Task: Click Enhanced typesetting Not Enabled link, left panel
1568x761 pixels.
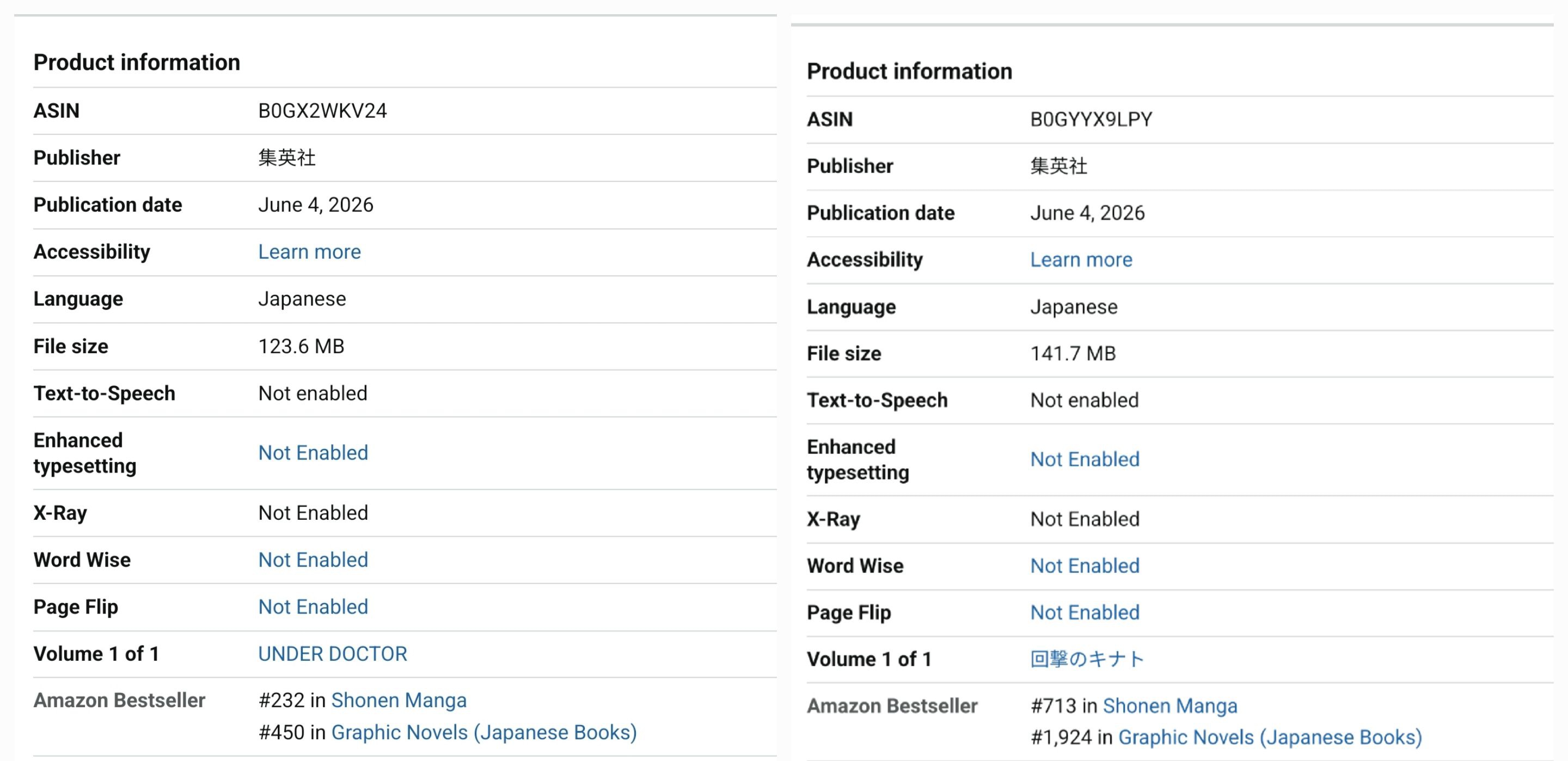Action: click(313, 452)
